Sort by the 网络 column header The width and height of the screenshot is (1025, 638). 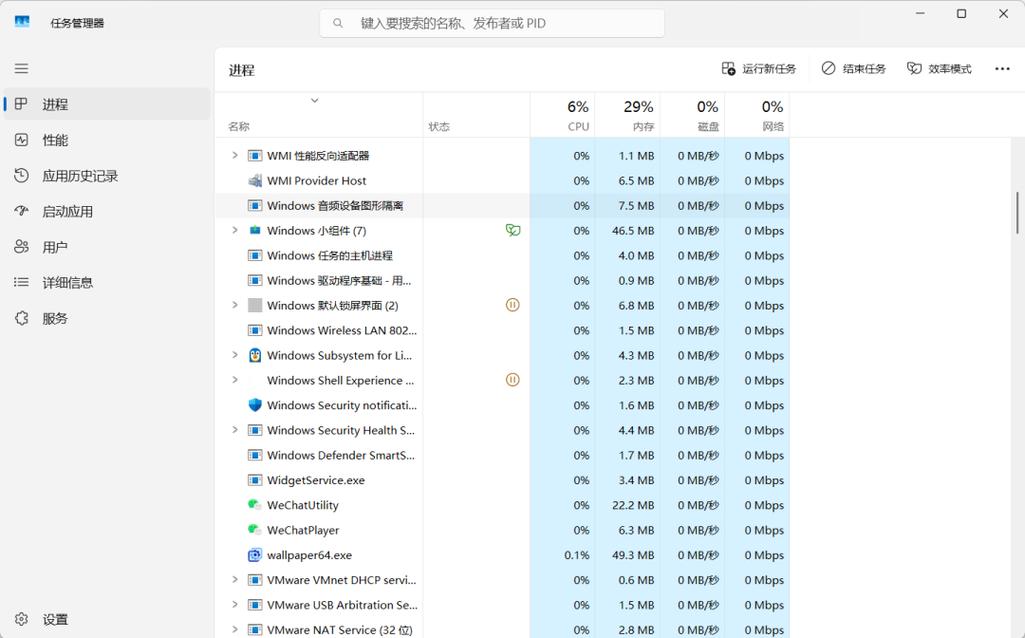point(757,115)
